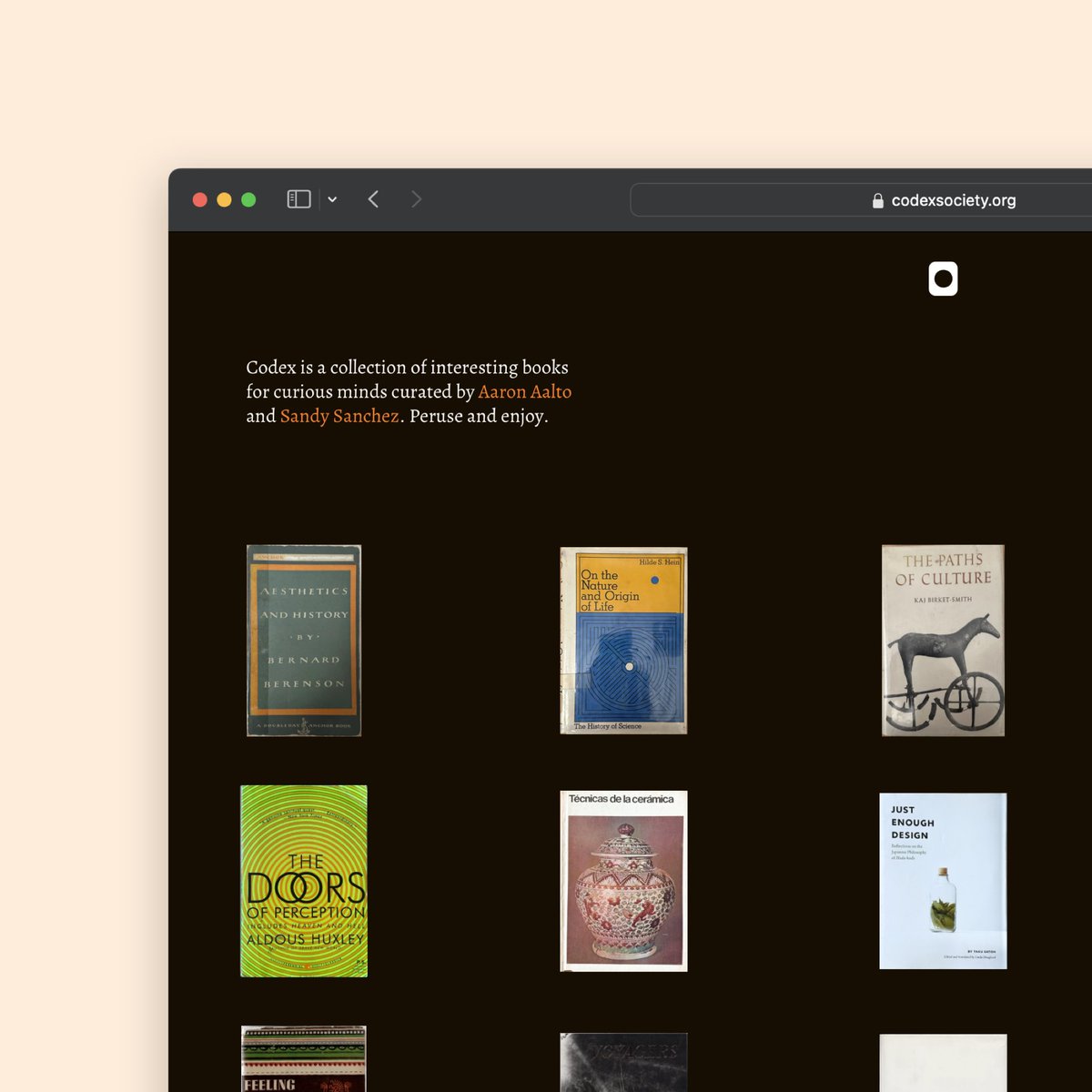Toggle the Safari sidebar icon
Screen dimensions: 1092x1092
click(x=298, y=199)
